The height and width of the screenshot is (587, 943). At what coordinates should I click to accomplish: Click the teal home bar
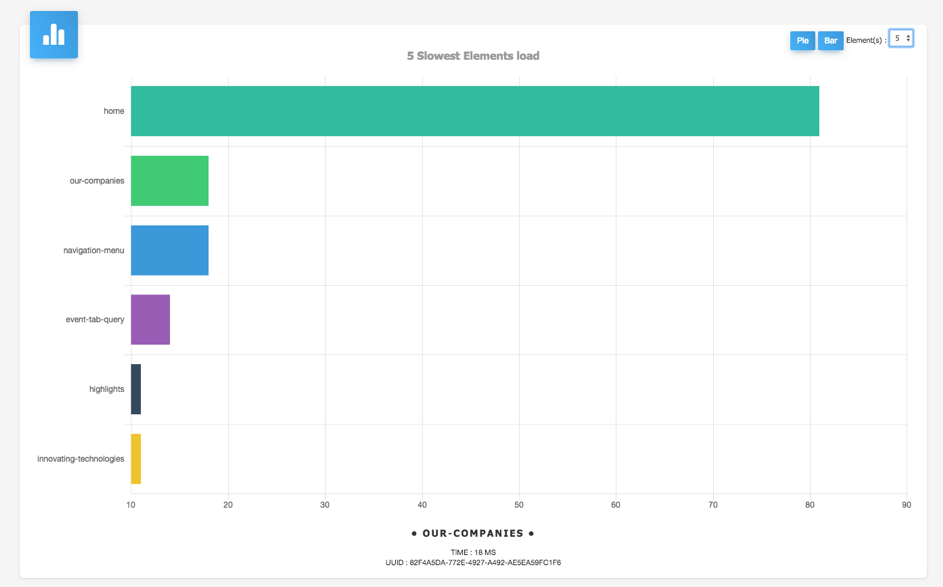pos(474,111)
